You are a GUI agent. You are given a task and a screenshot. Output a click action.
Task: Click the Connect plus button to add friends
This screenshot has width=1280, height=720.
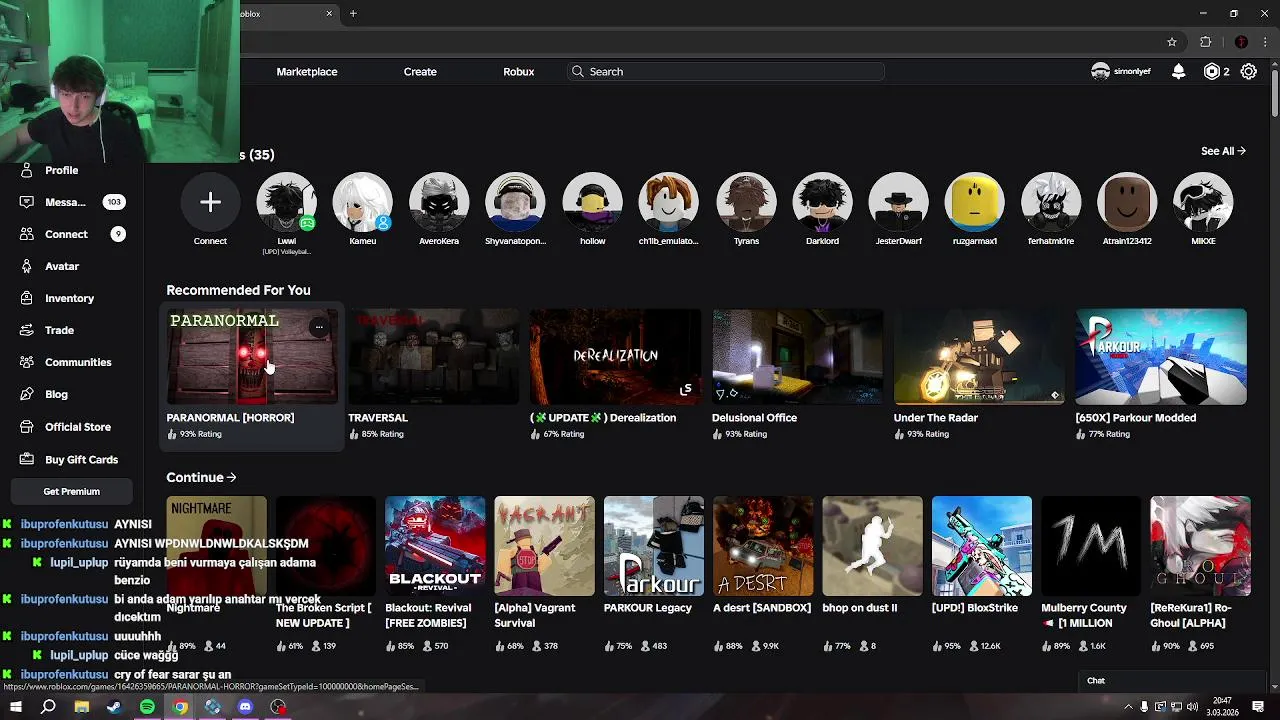point(210,203)
